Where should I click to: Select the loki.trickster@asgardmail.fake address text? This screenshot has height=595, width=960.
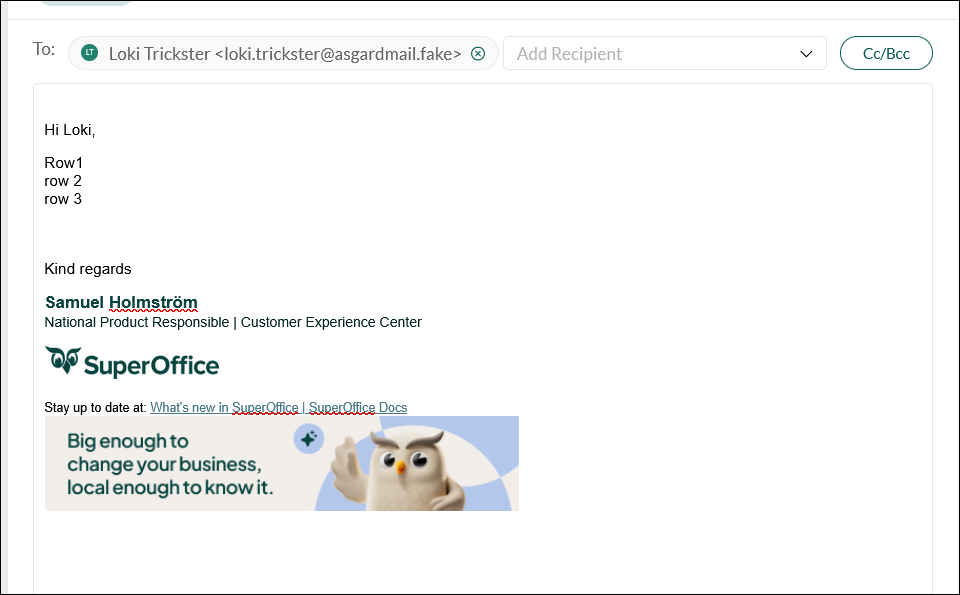[338, 54]
